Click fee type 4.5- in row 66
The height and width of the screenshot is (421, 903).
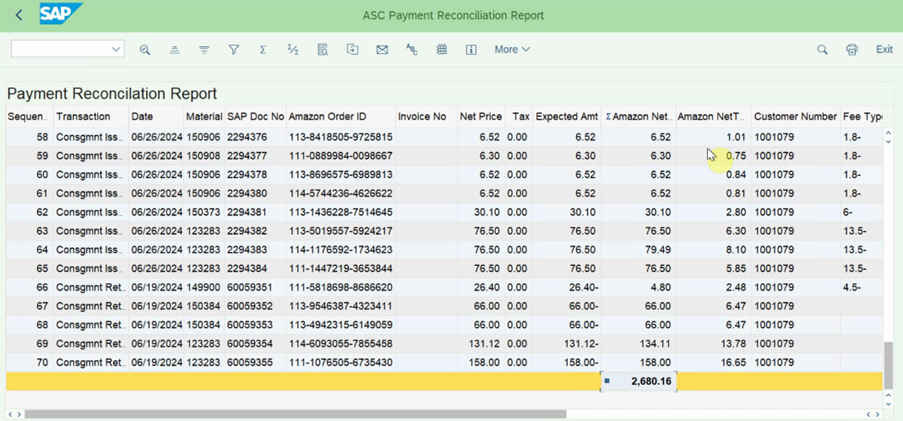click(851, 287)
